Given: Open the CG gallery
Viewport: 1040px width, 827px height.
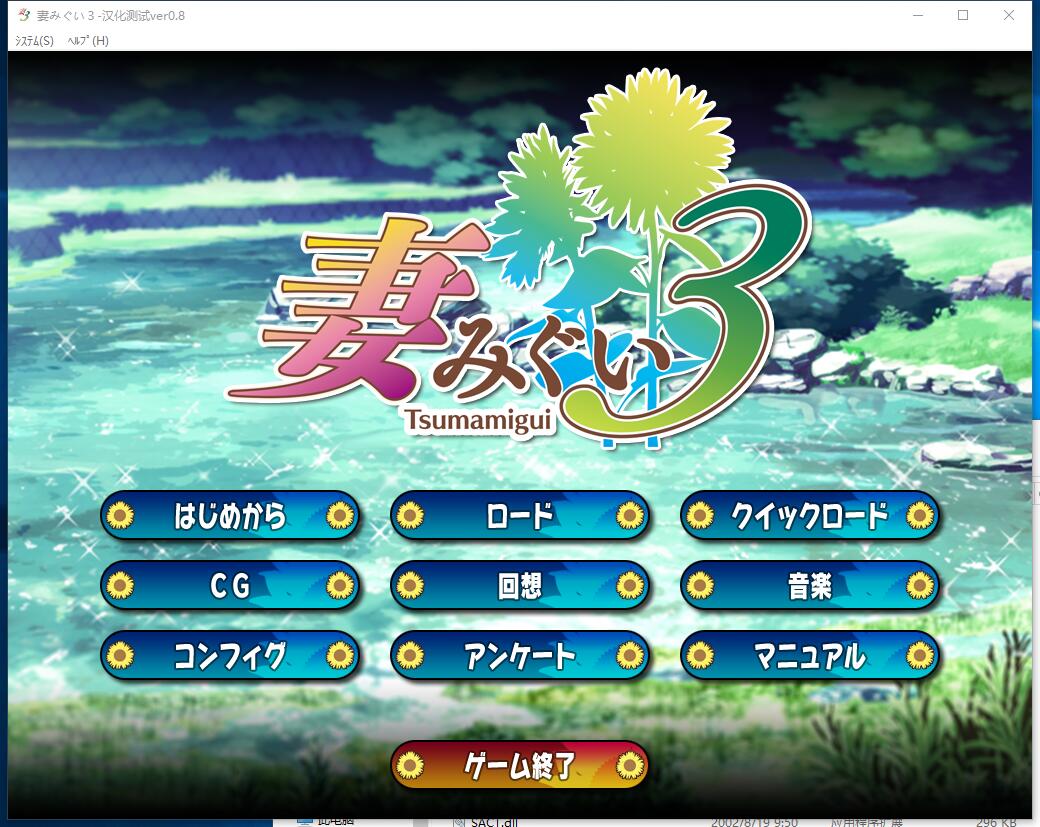Looking at the screenshot, I should coord(230,586).
